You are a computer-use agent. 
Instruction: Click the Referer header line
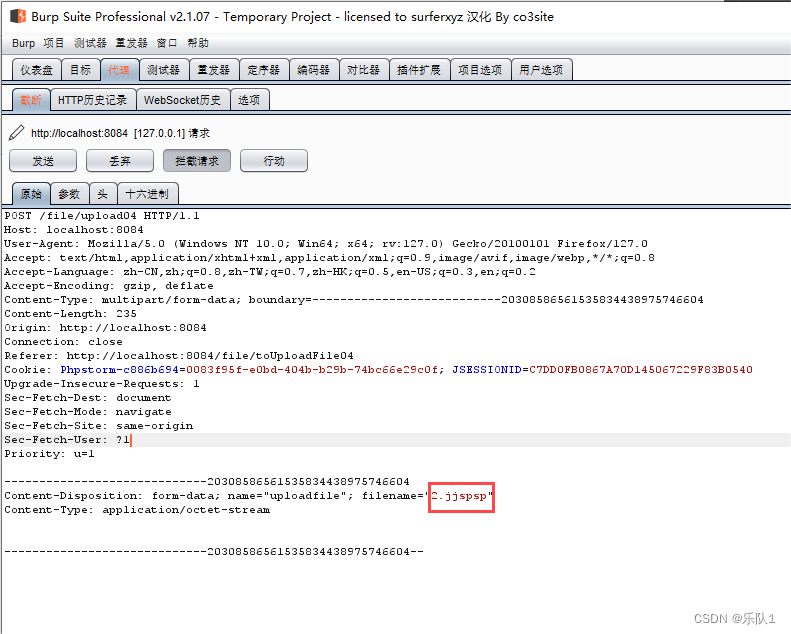[x=179, y=356]
